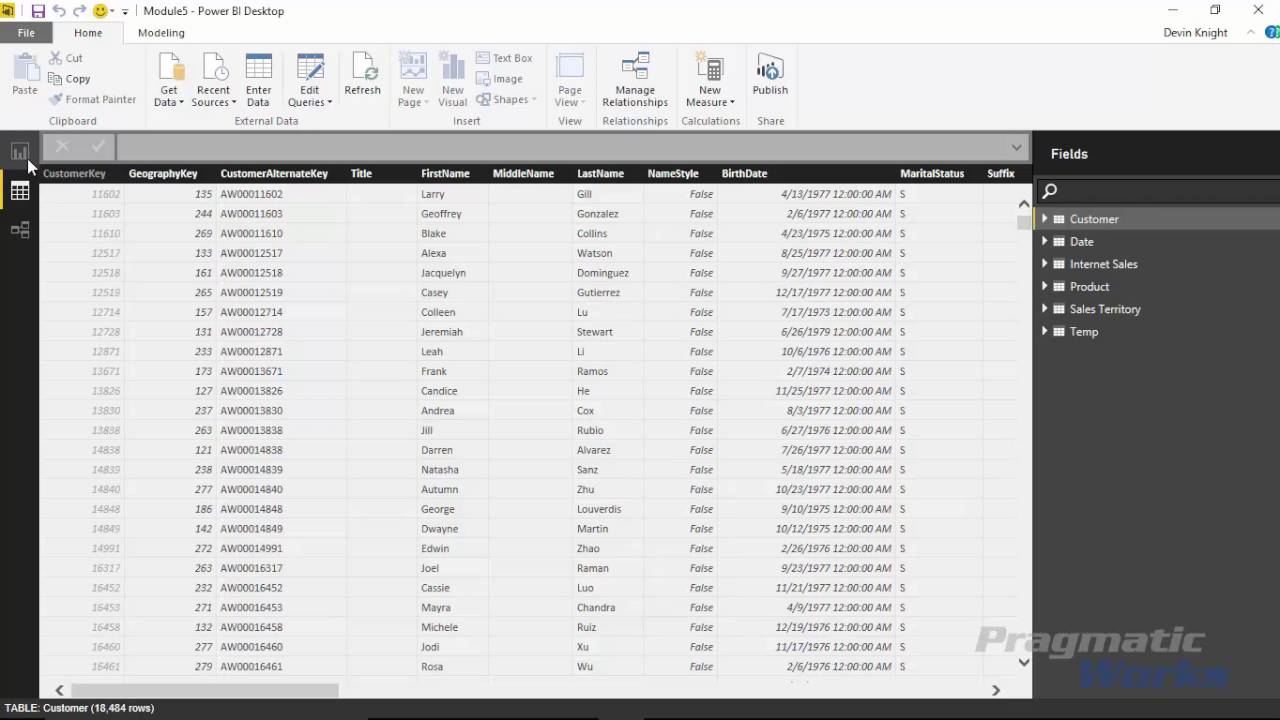
Task: Click the CustomerAlternateKey column header
Action: coord(274,174)
